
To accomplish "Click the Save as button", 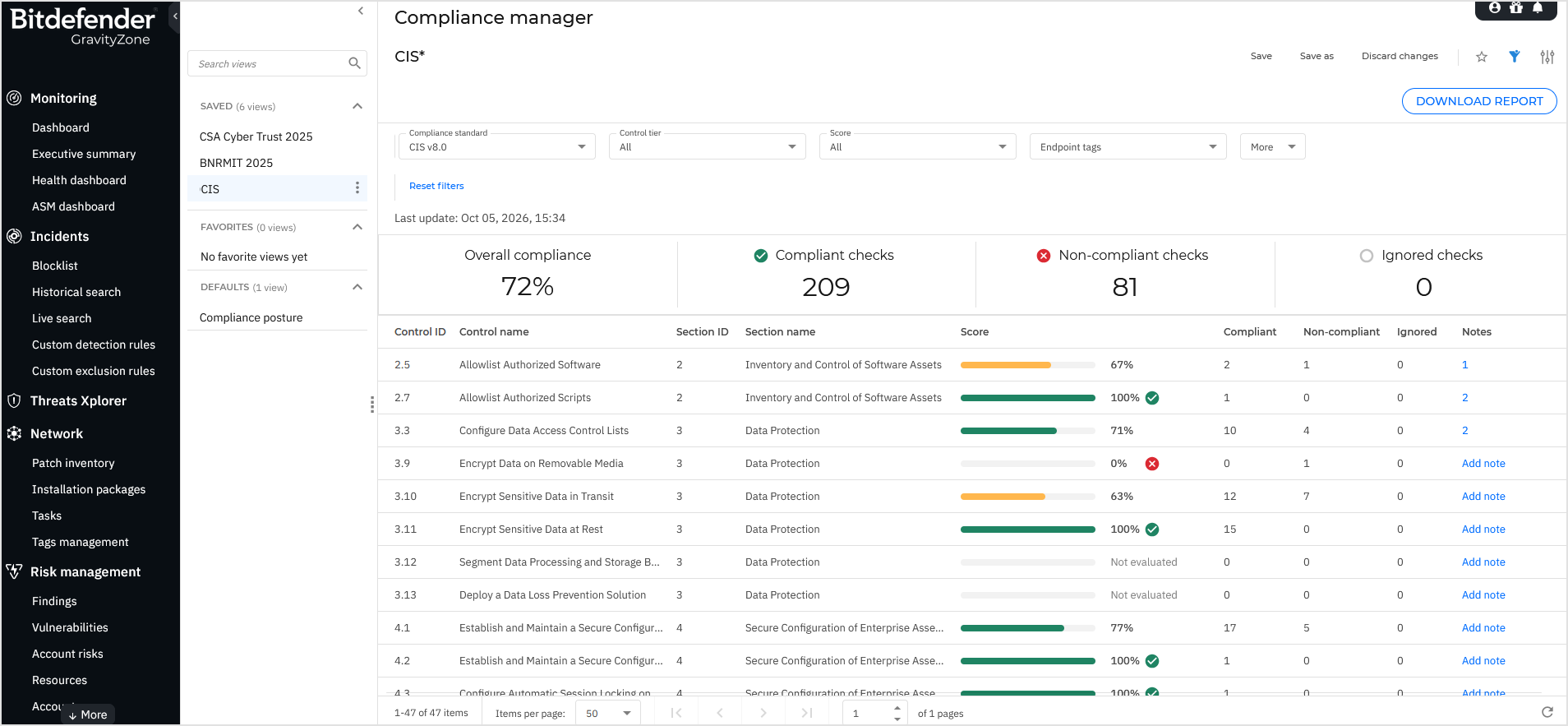I will 1317,56.
